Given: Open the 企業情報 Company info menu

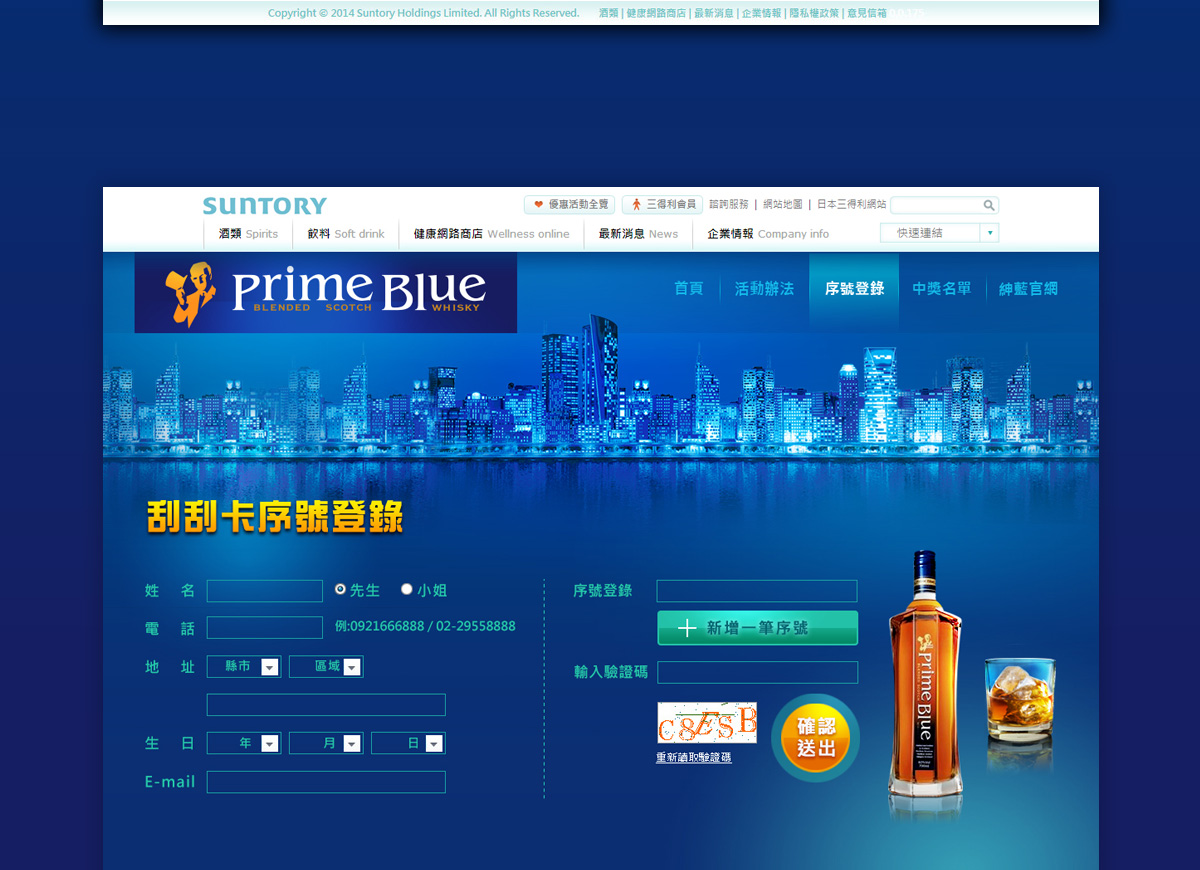Looking at the screenshot, I should tap(768, 234).
